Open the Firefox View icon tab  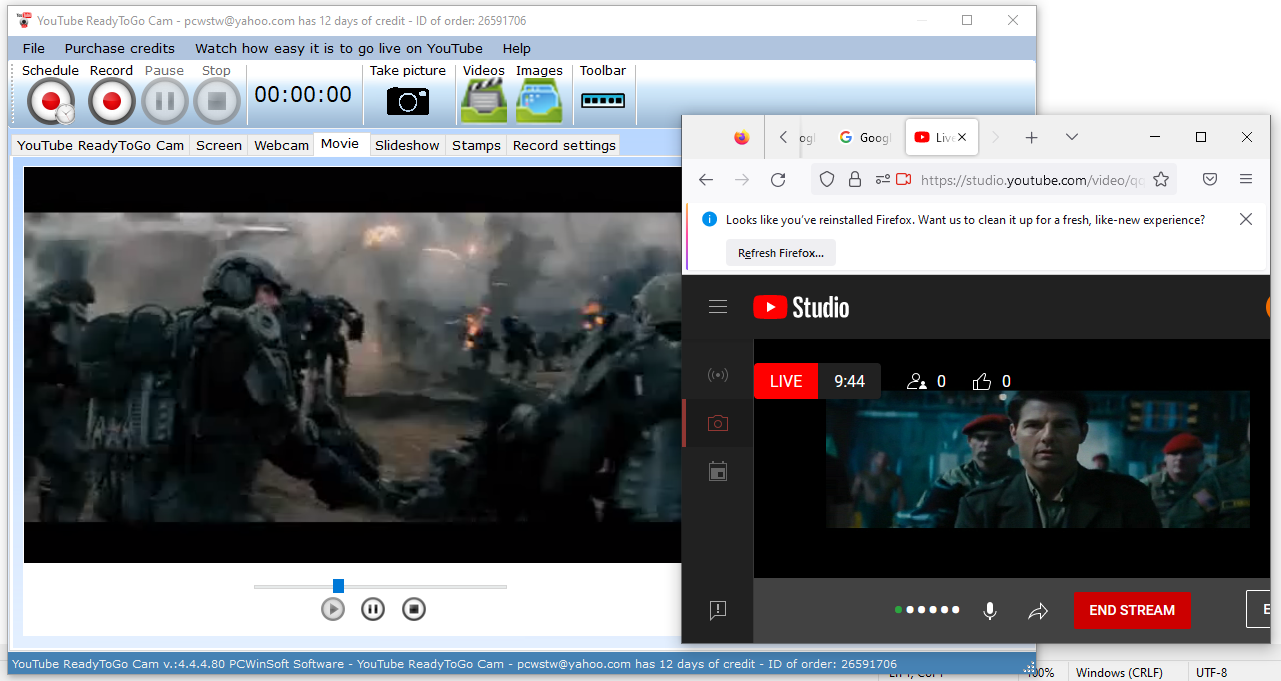[741, 138]
